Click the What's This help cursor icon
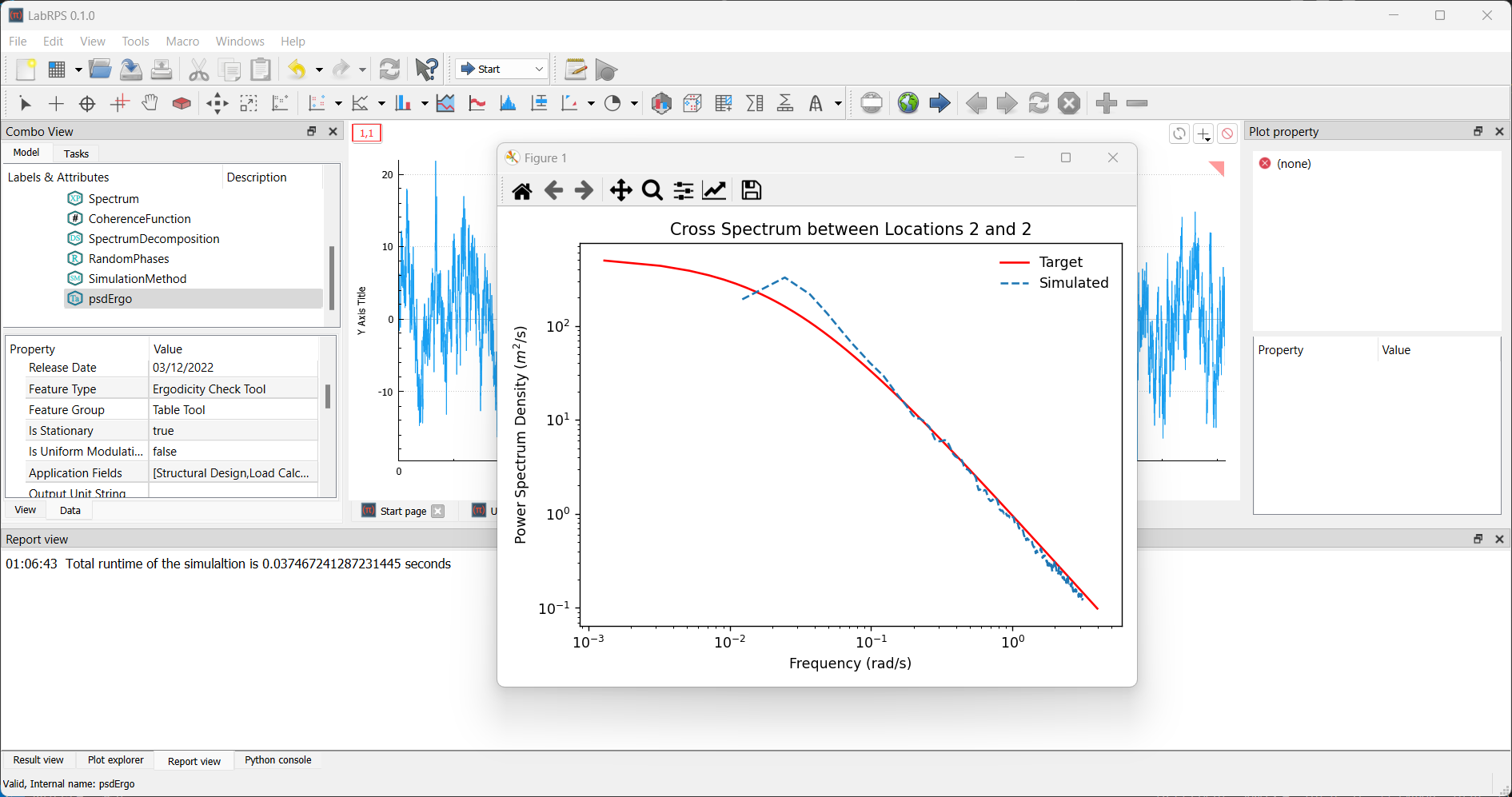1512x797 pixels. point(427,70)
